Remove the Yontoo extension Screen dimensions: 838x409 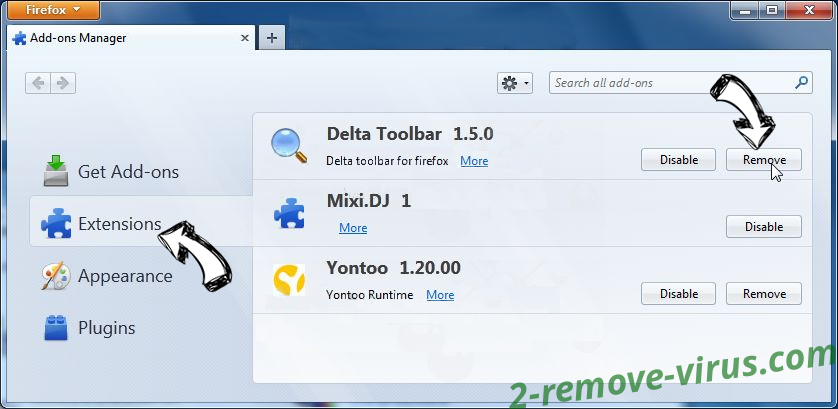[x=764, y=294]
